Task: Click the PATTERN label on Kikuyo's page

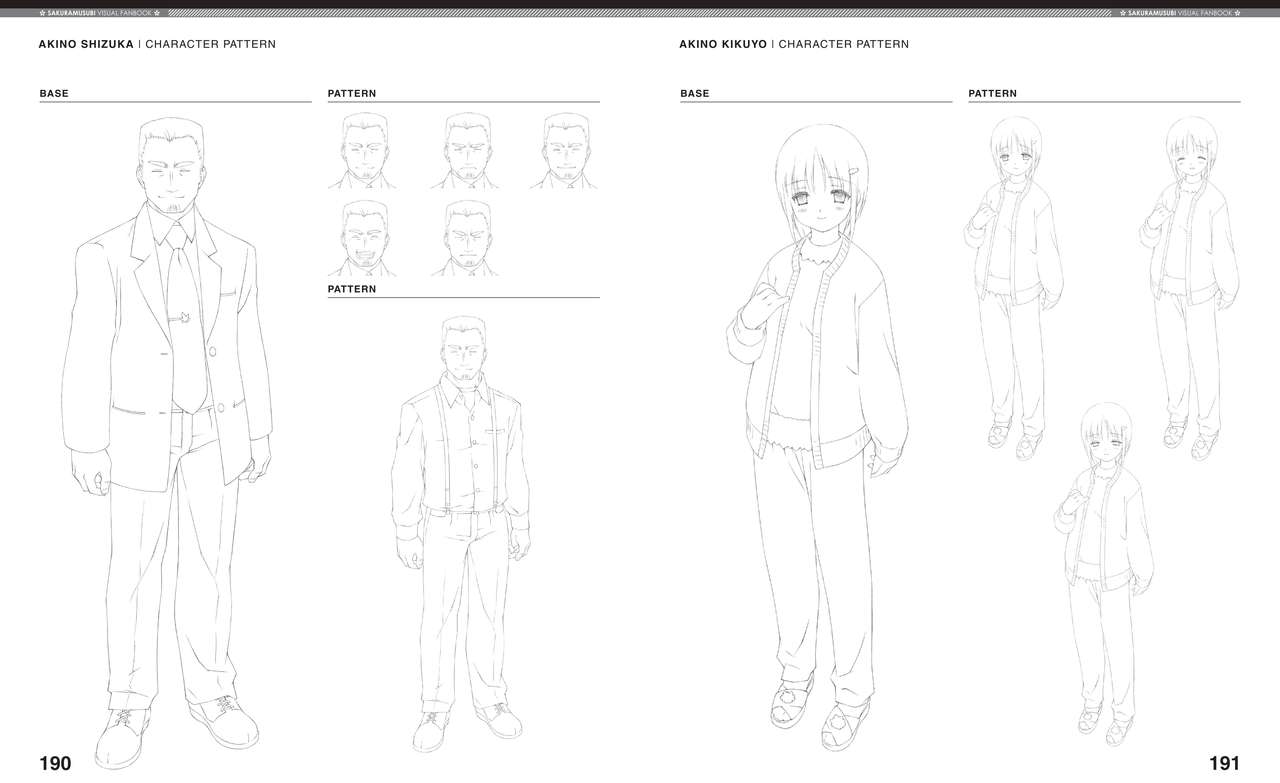Action: (x=992, y=93)
